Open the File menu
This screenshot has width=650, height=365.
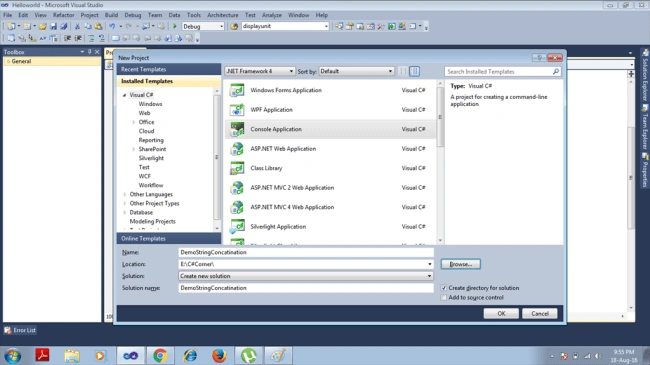pos(7,15)
